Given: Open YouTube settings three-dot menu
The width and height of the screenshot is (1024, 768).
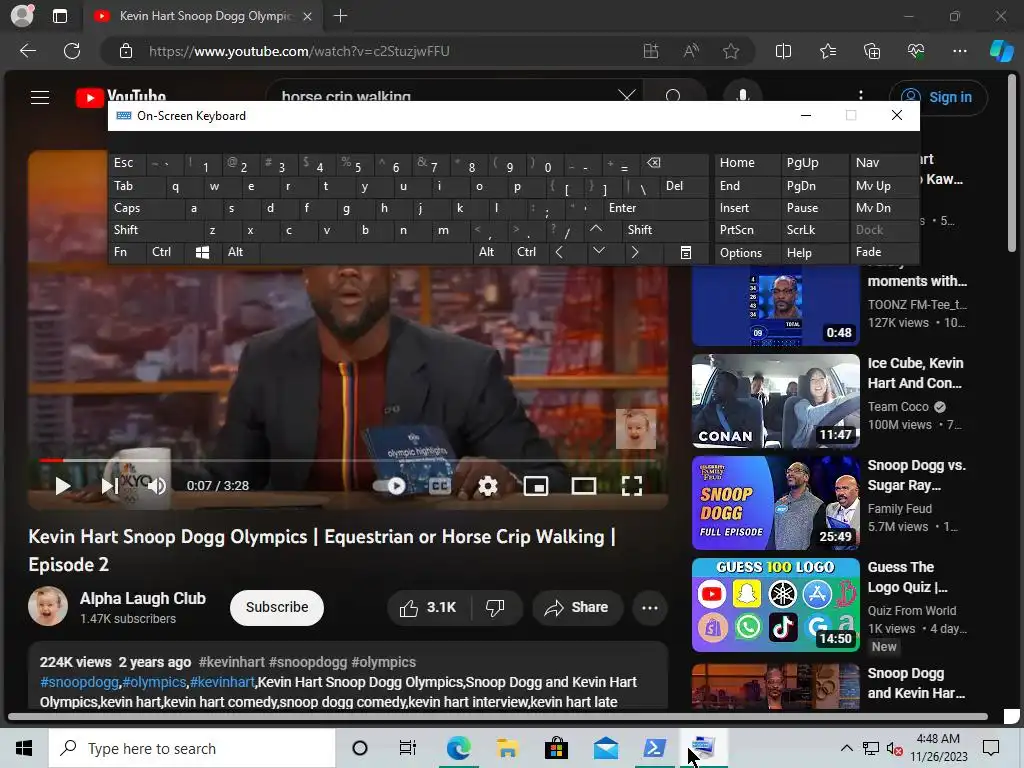Looking at the screenshot, I should point(861,95).
